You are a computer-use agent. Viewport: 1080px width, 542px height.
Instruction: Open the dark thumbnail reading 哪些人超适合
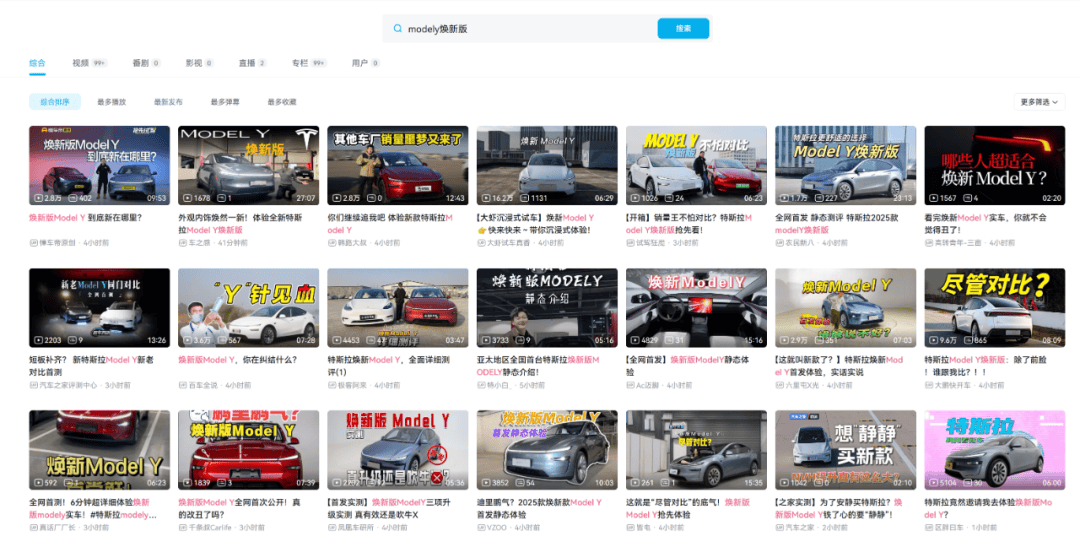[995, 165]
